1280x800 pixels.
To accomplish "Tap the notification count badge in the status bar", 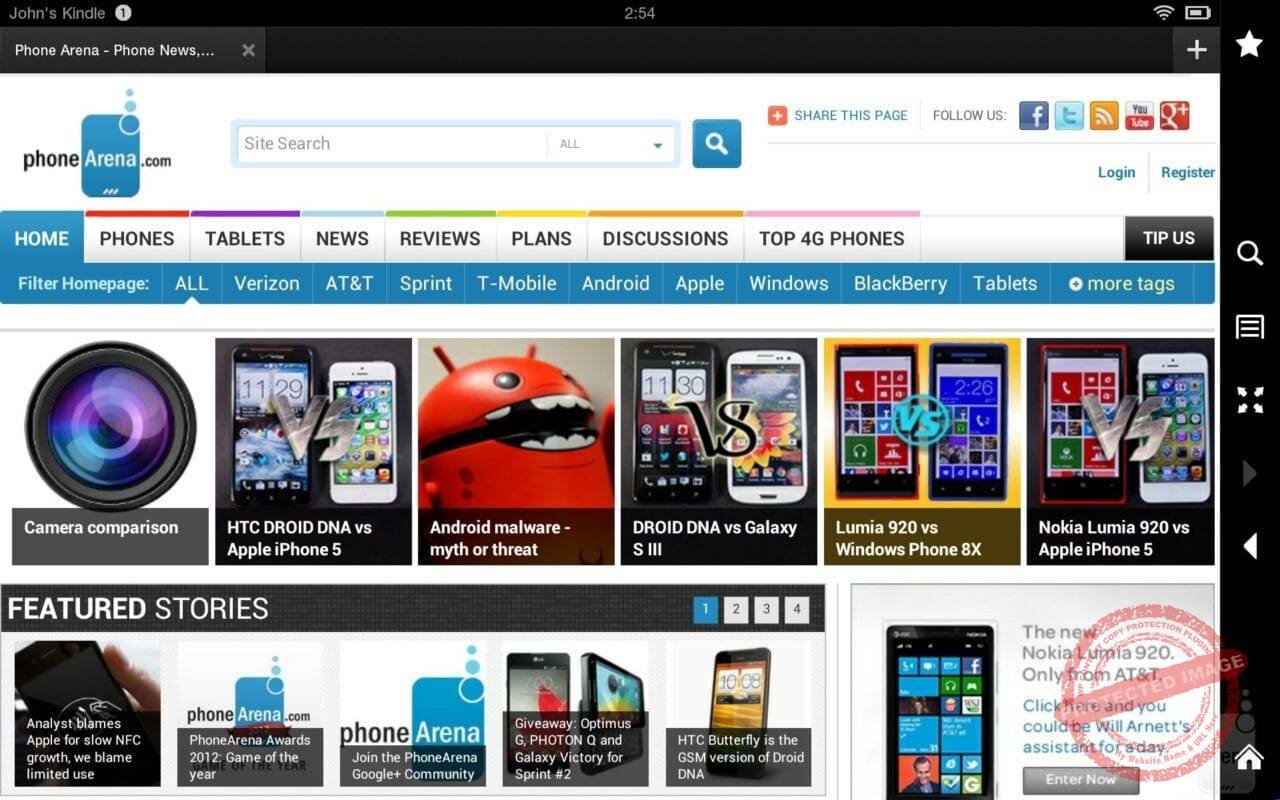I will click(x=123, y=13).
